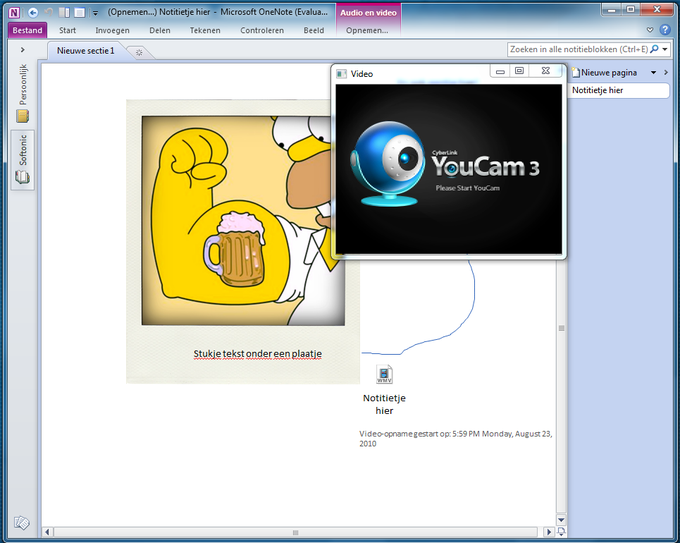Open the Beeld ribbon tab
Image resolution: width=680 pixels, height=543 pixels.
pyautogui.click(x=314, y=30)
